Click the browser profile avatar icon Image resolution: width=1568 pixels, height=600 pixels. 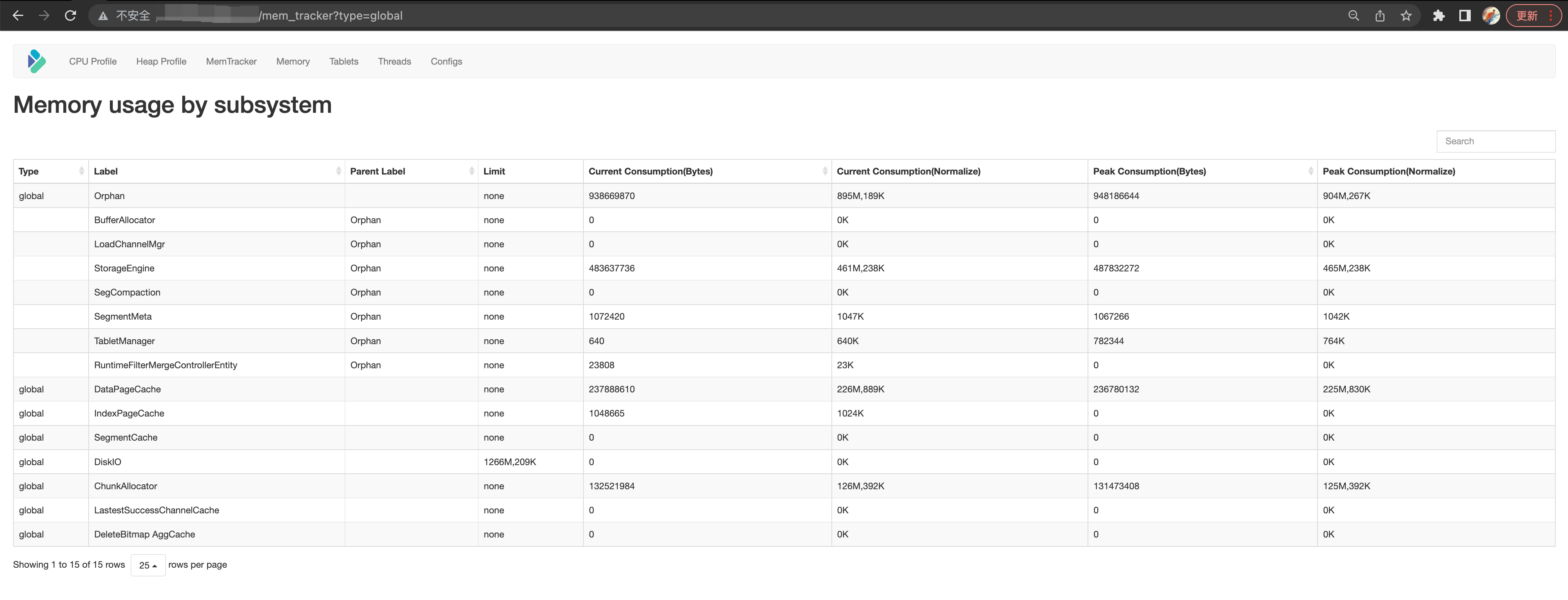[1491, 15]
